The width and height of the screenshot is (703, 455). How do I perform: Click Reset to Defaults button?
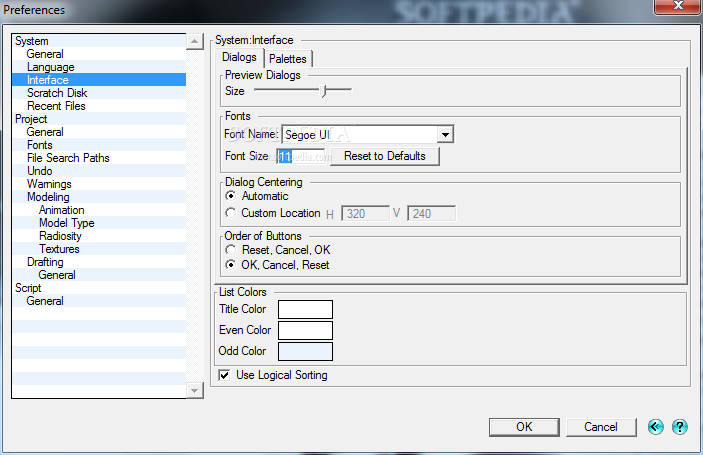pyautogui.click(x=385, y=156)
